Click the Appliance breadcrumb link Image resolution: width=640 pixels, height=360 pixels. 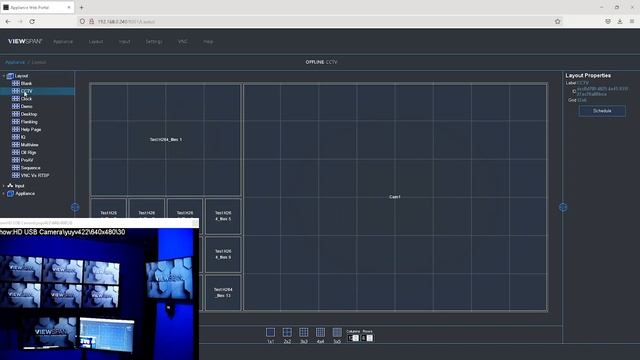[15, 62]
